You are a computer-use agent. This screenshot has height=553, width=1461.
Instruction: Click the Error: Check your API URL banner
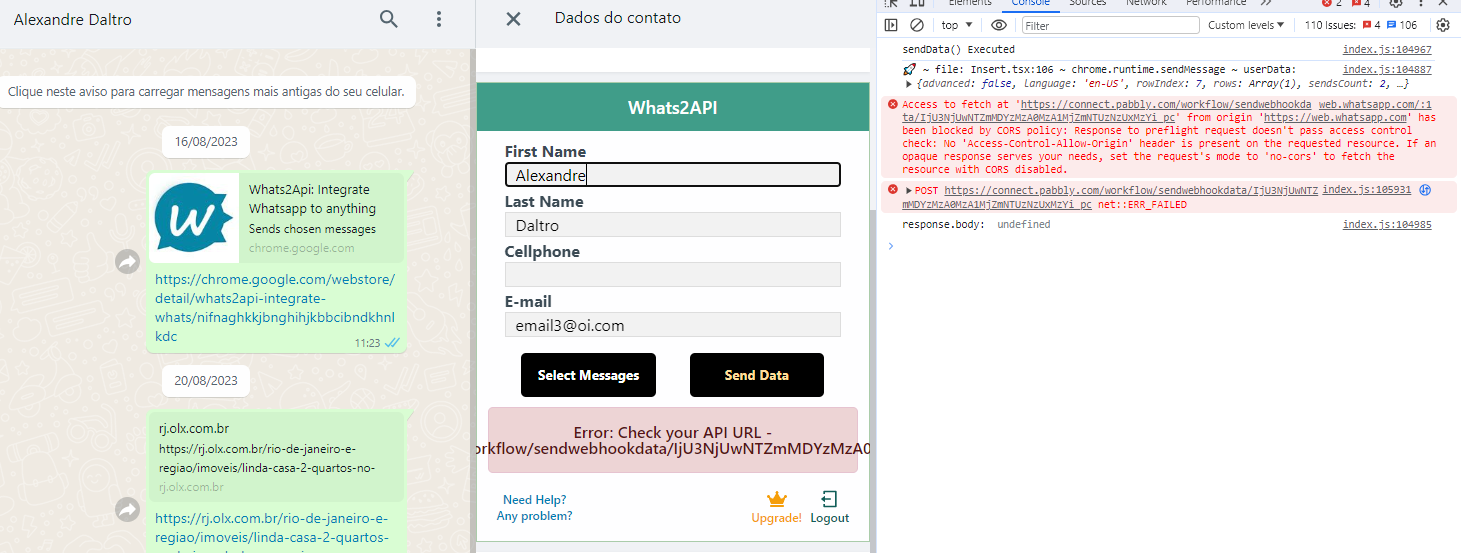(673, 440)
